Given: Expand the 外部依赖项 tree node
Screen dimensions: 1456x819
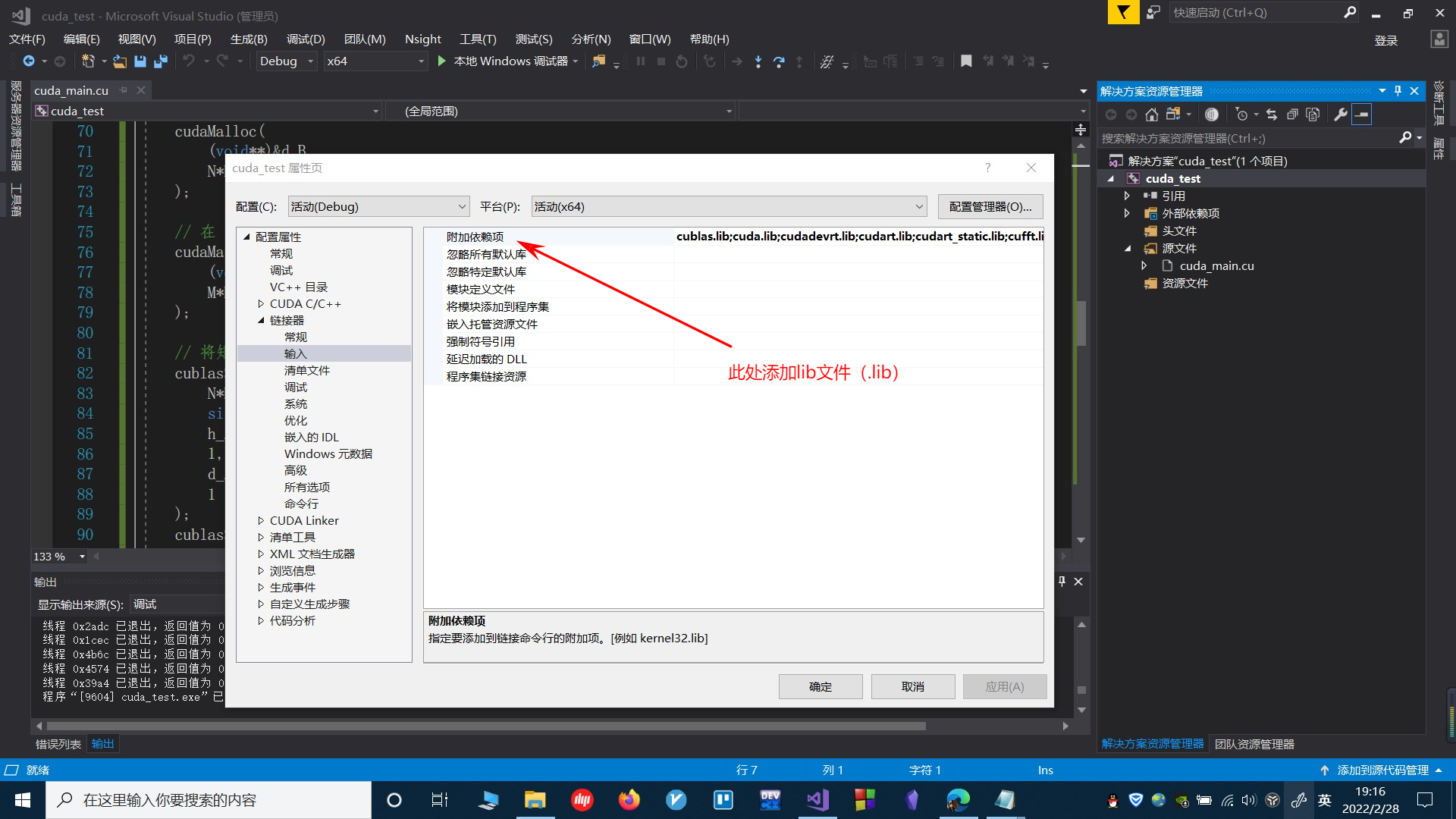Looking at the screenshot, I should [1127, 213].
